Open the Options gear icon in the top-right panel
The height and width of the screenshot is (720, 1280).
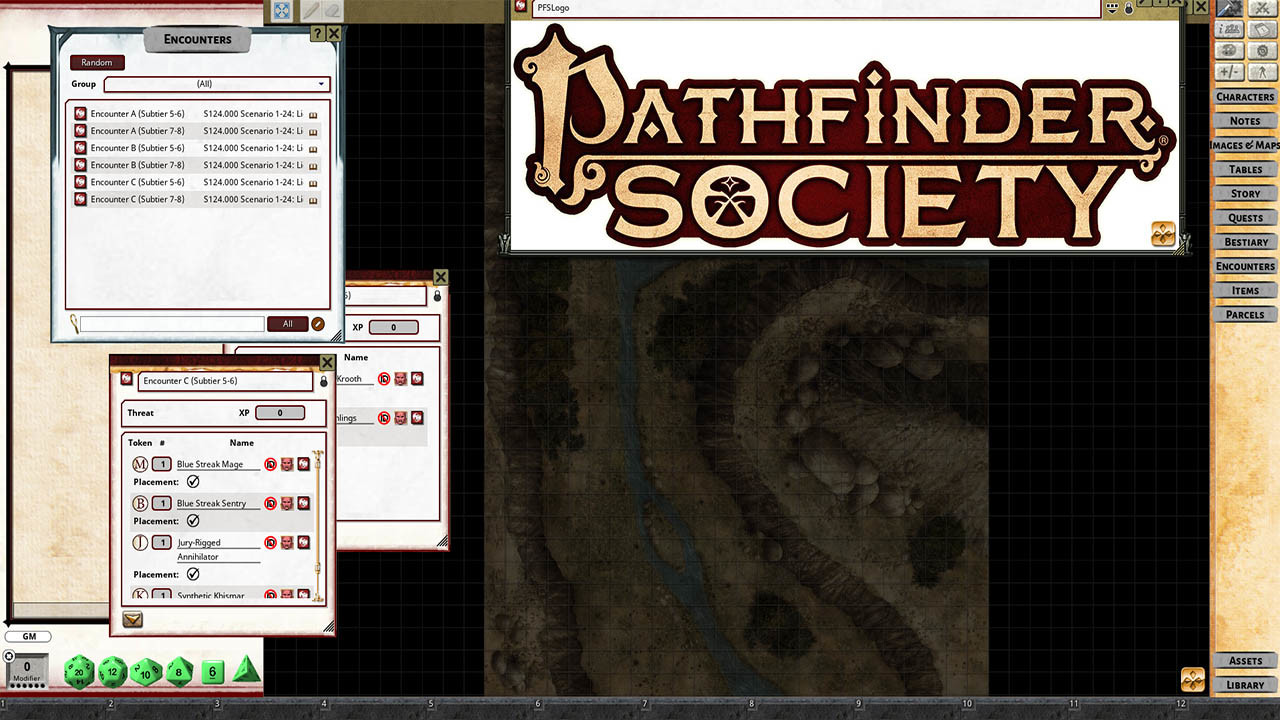tap(1262, 49)
